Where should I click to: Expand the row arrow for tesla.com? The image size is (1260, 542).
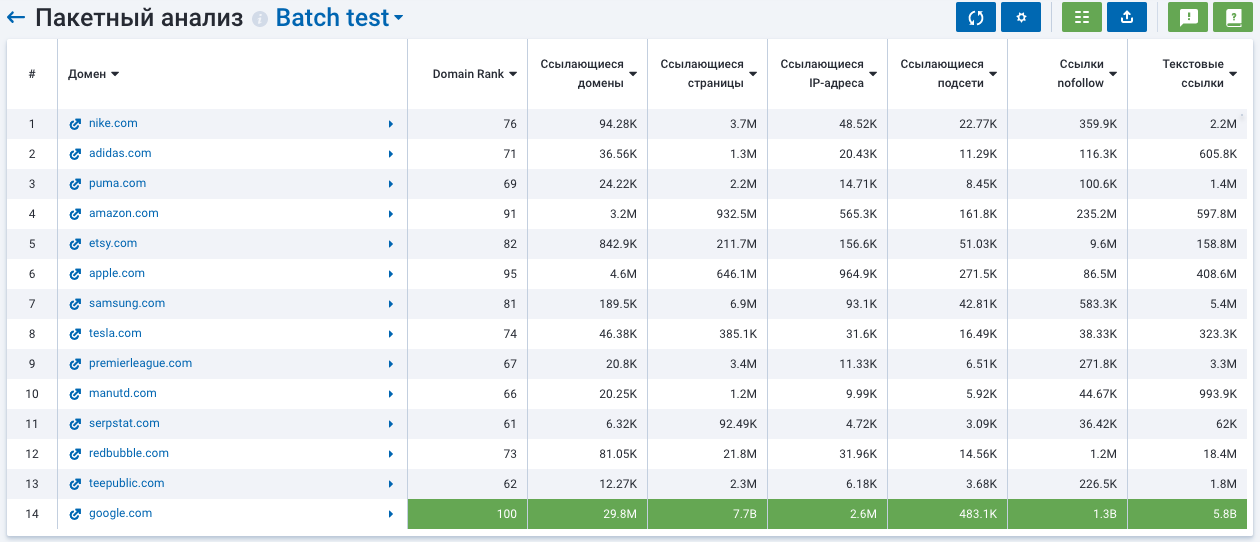click(x=391, y=334)
